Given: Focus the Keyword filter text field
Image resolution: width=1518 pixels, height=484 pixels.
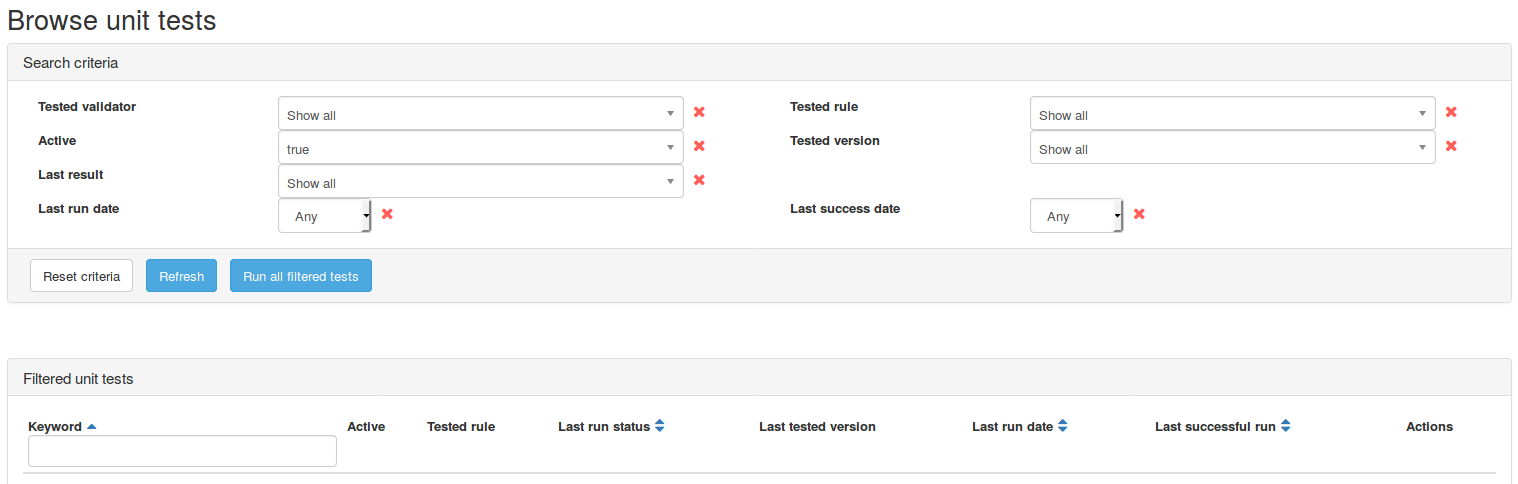Looking at the screenshot, I should coord(182,451).
